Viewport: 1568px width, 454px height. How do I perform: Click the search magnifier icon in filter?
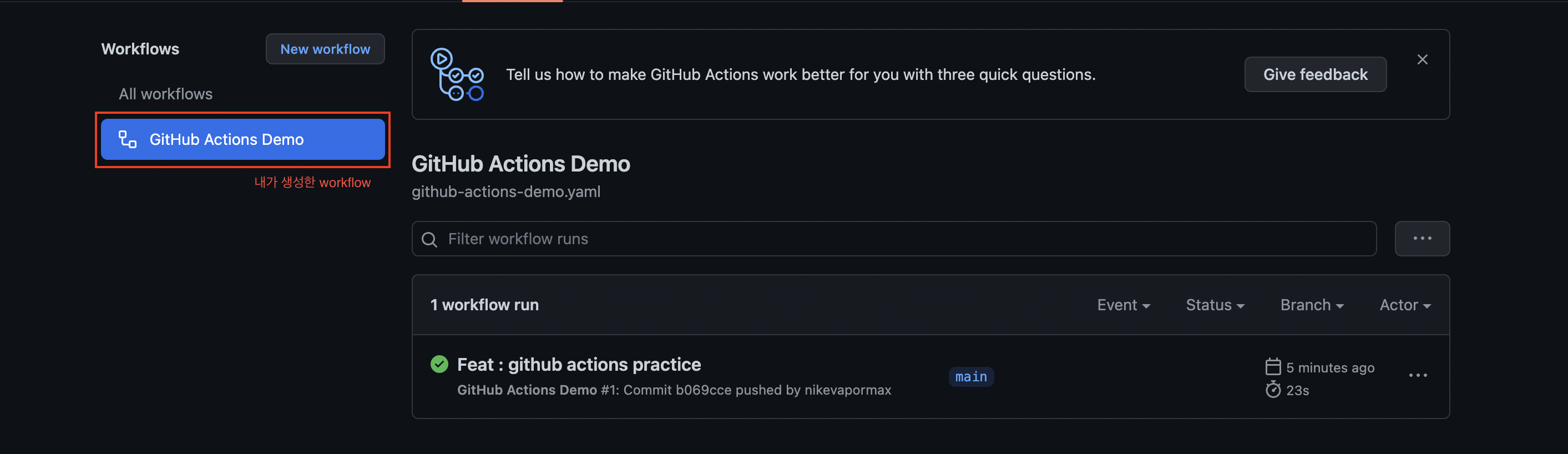point(429,239)
